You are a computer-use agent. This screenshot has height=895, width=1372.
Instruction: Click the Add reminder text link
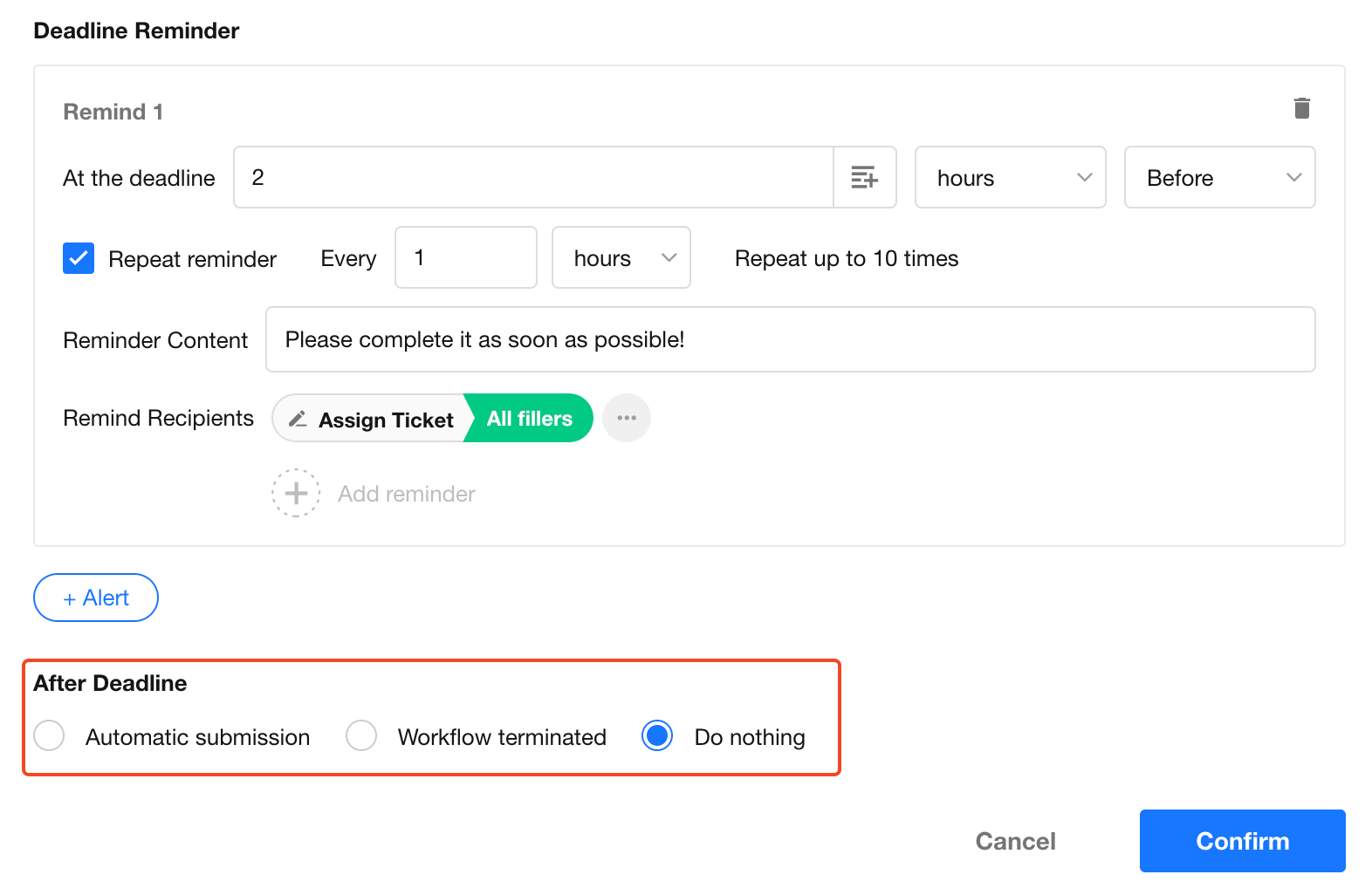pyautogui.click(x=407, y=494)
